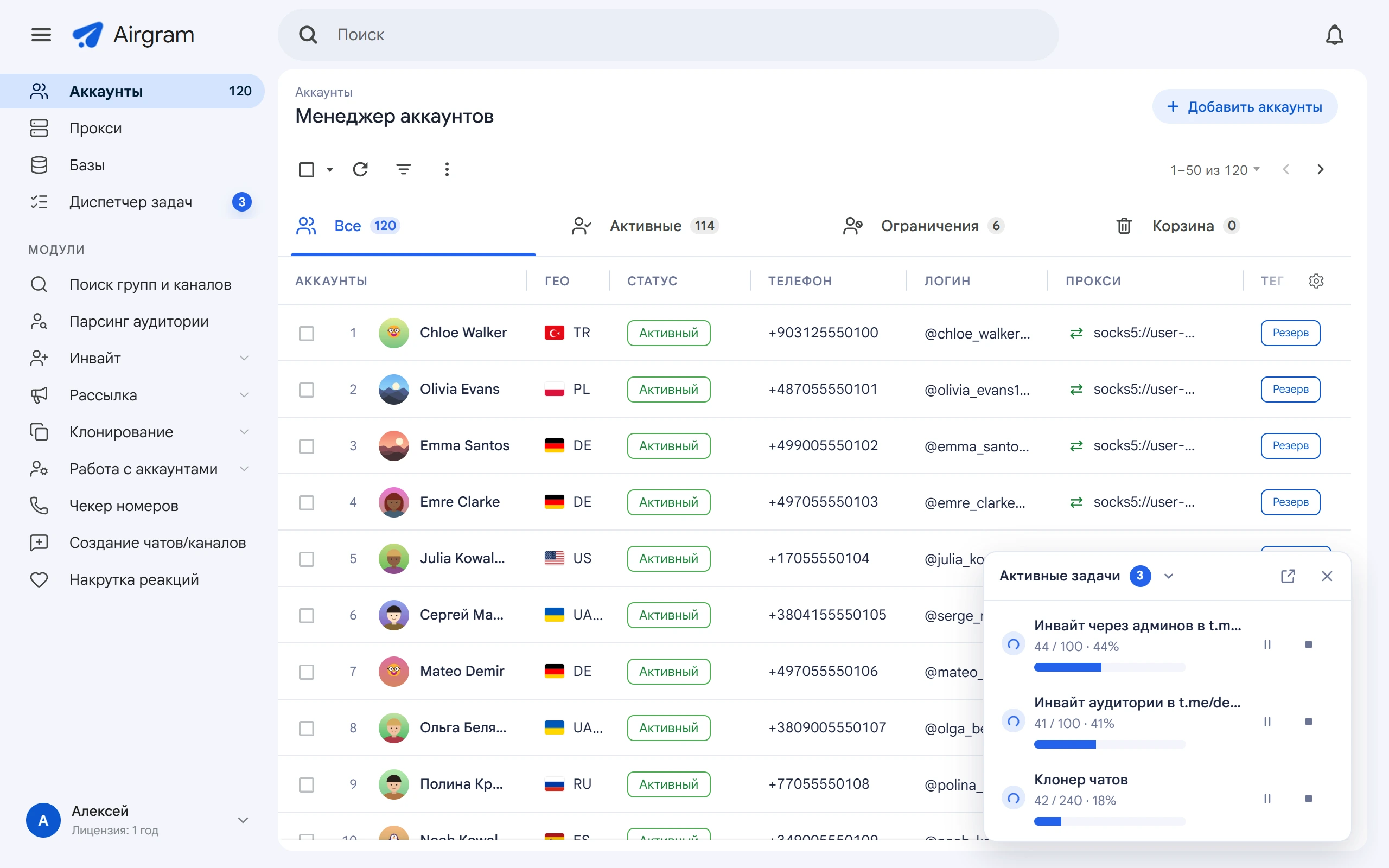1389x868 pixels.
Task: Pause the Клонер чатов task
Action: 1267,799
